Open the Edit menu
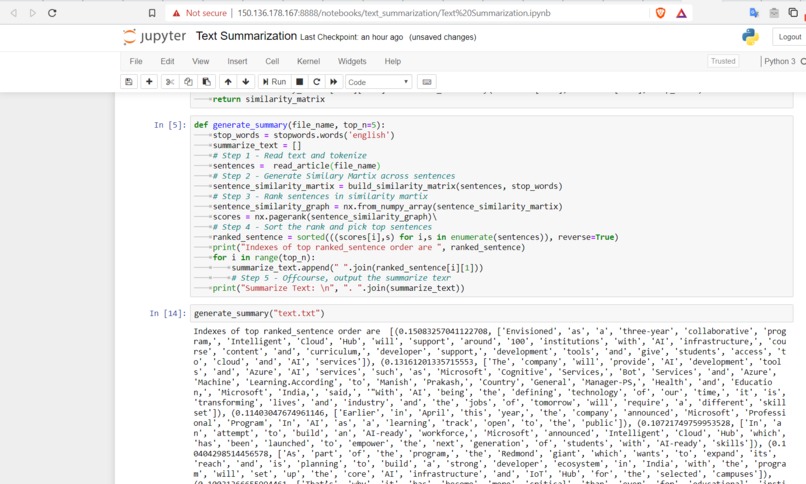806x484 pixels. point(167,61)
